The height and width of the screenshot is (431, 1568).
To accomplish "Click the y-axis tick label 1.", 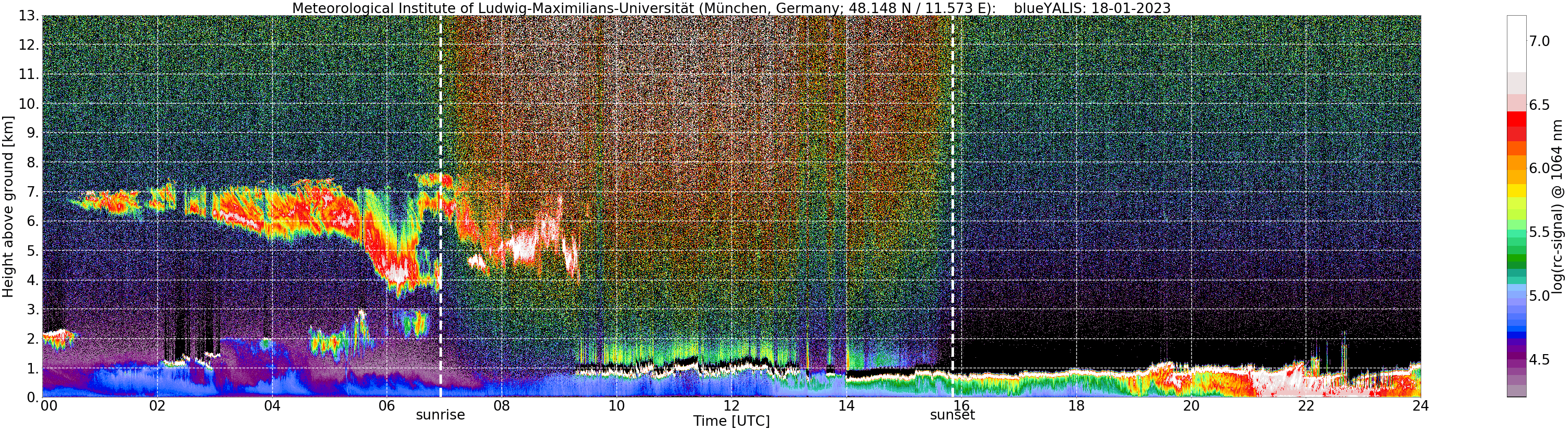I will [x=32, y=368].
